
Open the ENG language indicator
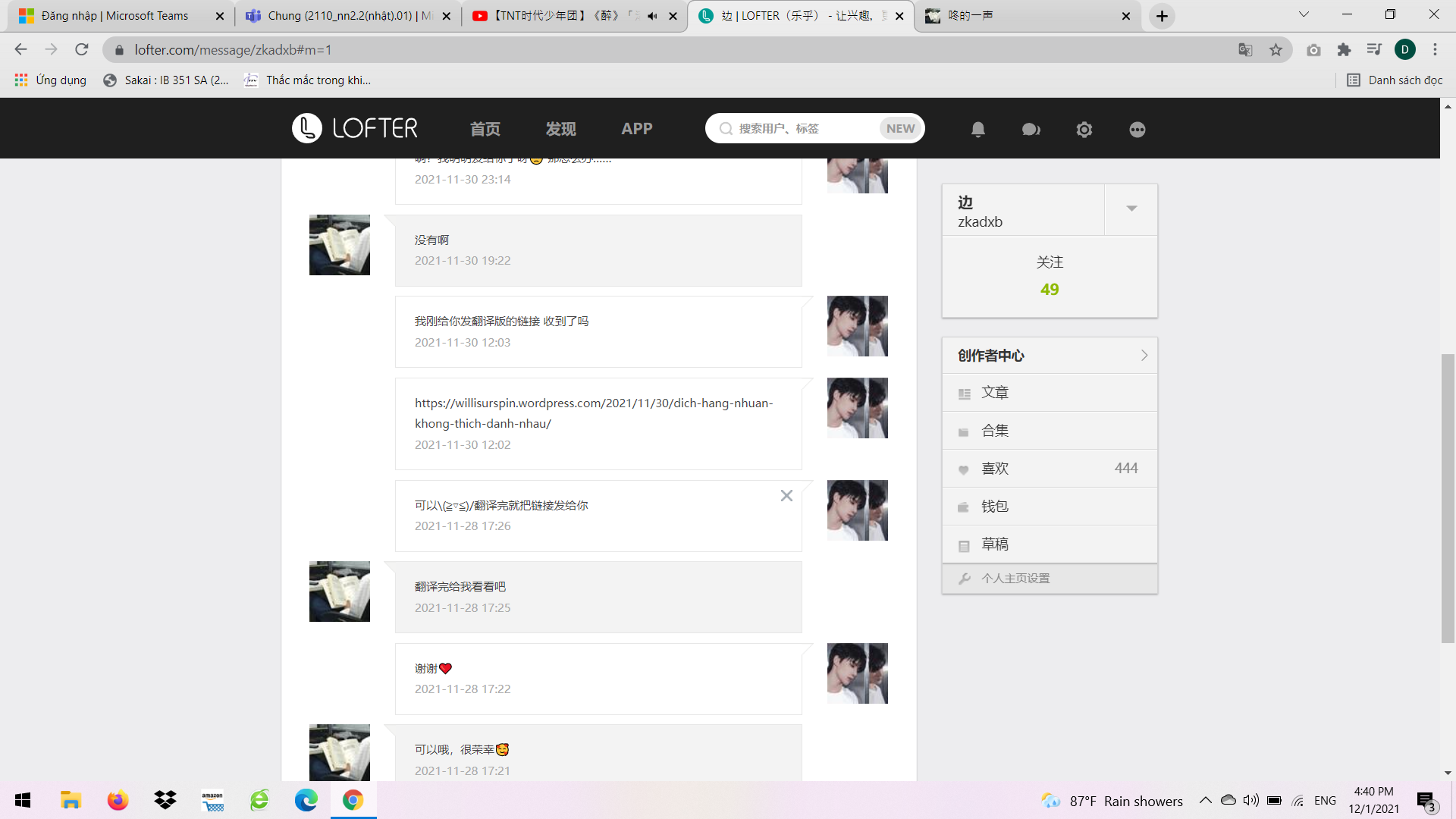pos(1326,801)
